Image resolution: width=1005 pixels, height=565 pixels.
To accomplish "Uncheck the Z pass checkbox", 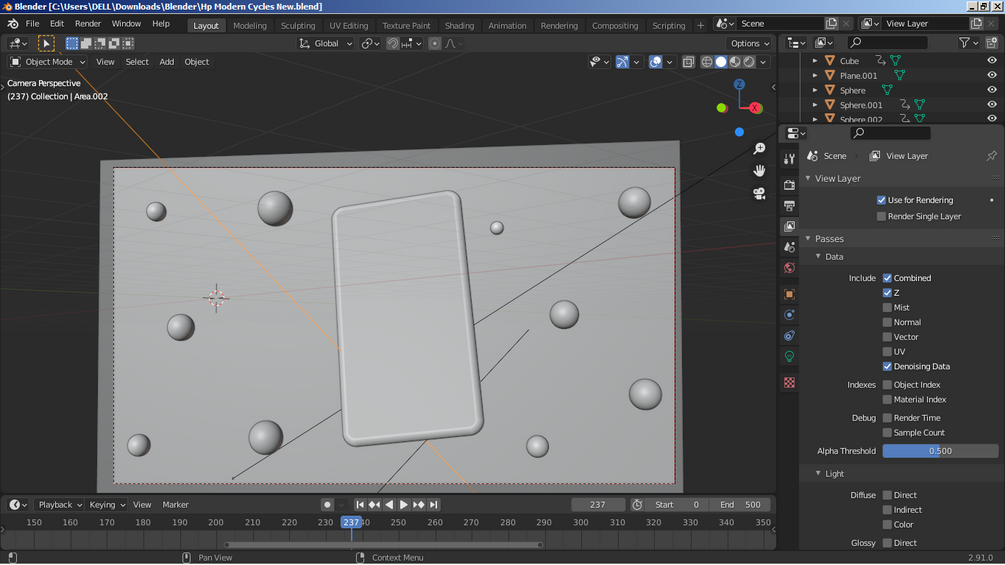I will 887,293.
